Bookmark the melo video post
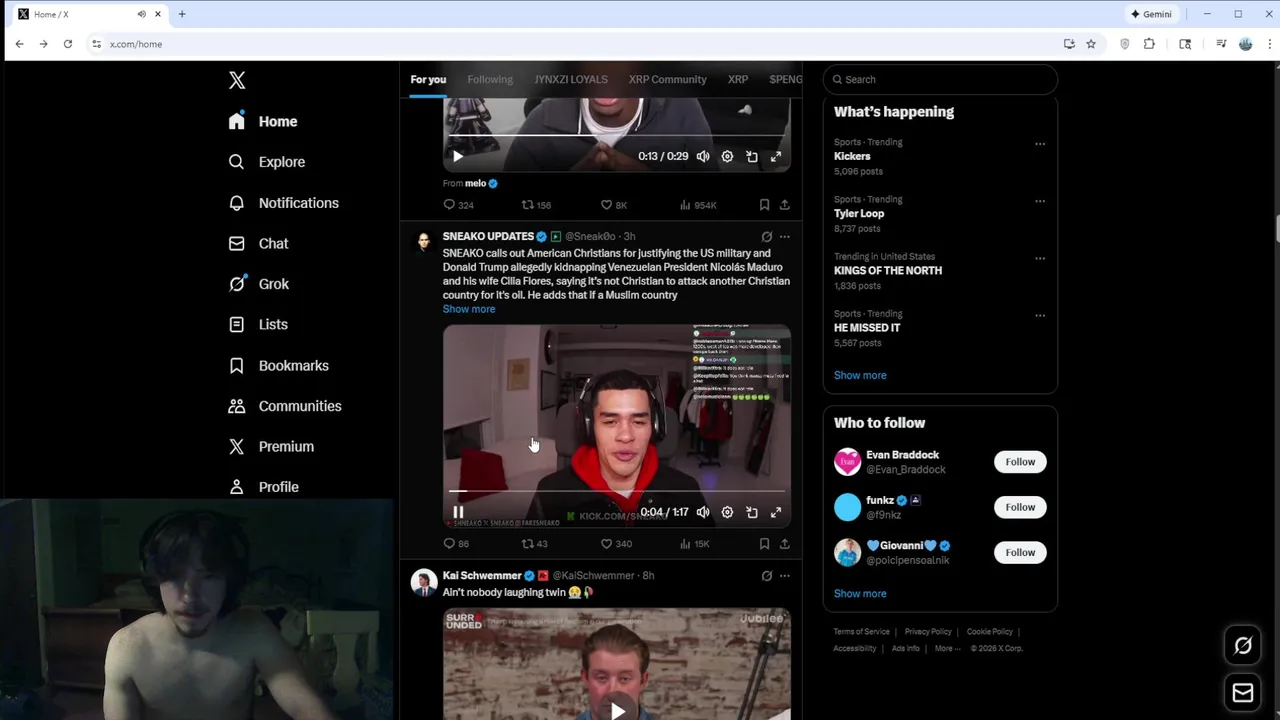Screen dimensions: 1280x720 tap(764, 205)
